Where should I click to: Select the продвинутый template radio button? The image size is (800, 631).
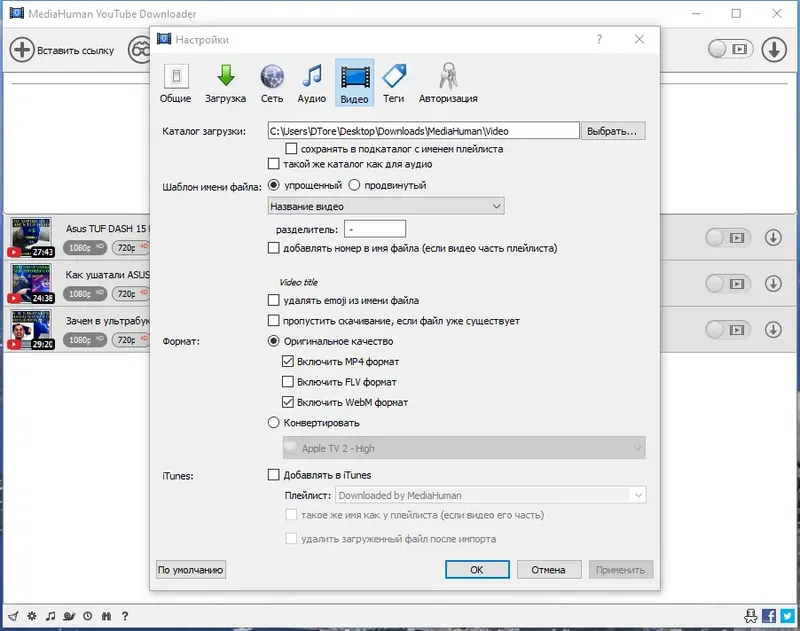click(354, 185)
